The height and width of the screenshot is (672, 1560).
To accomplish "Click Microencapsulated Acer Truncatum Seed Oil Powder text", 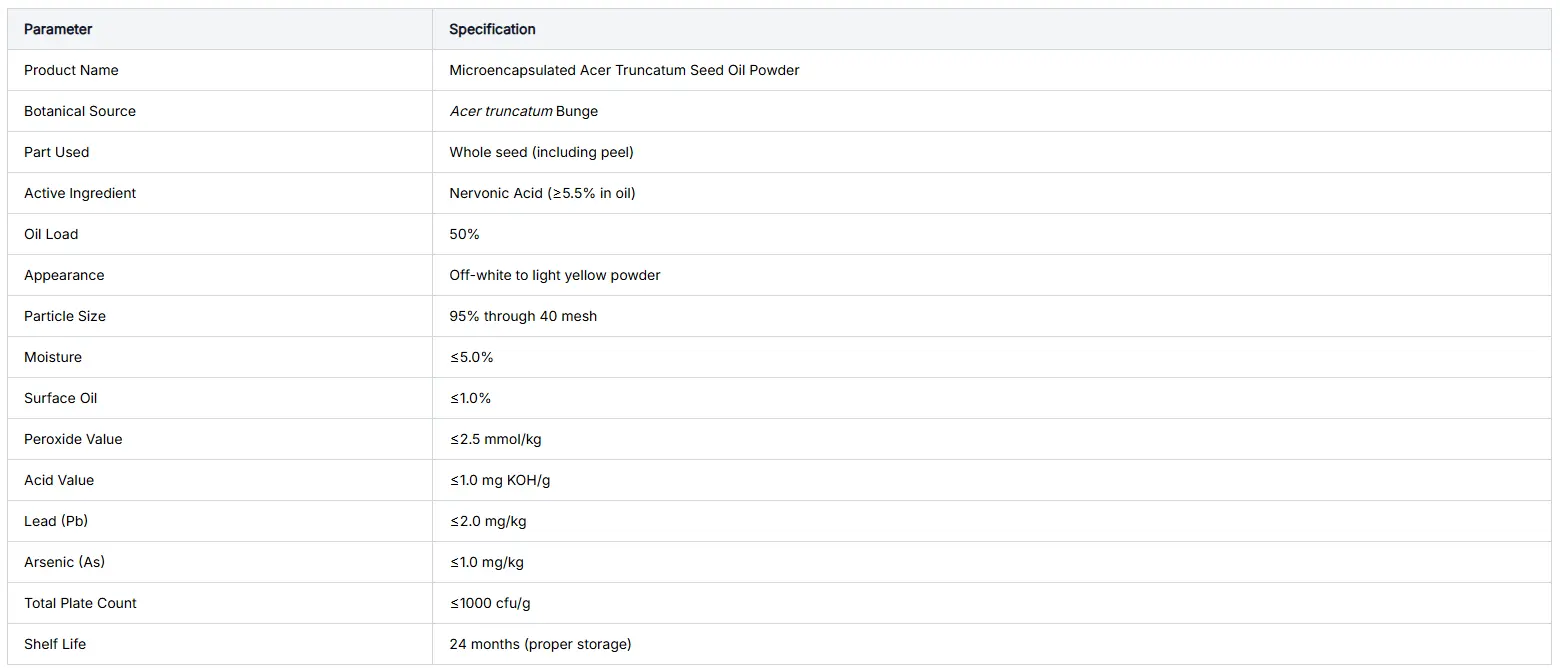I will point(624,70).
